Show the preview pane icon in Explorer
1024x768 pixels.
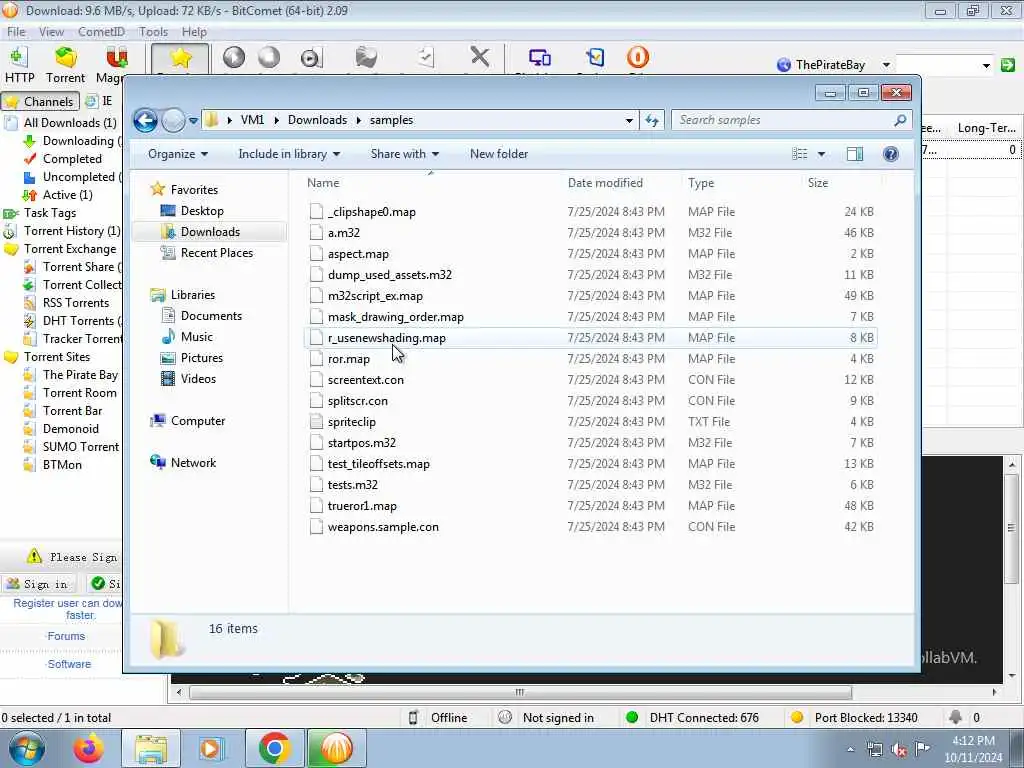click(x=854, y=154)
